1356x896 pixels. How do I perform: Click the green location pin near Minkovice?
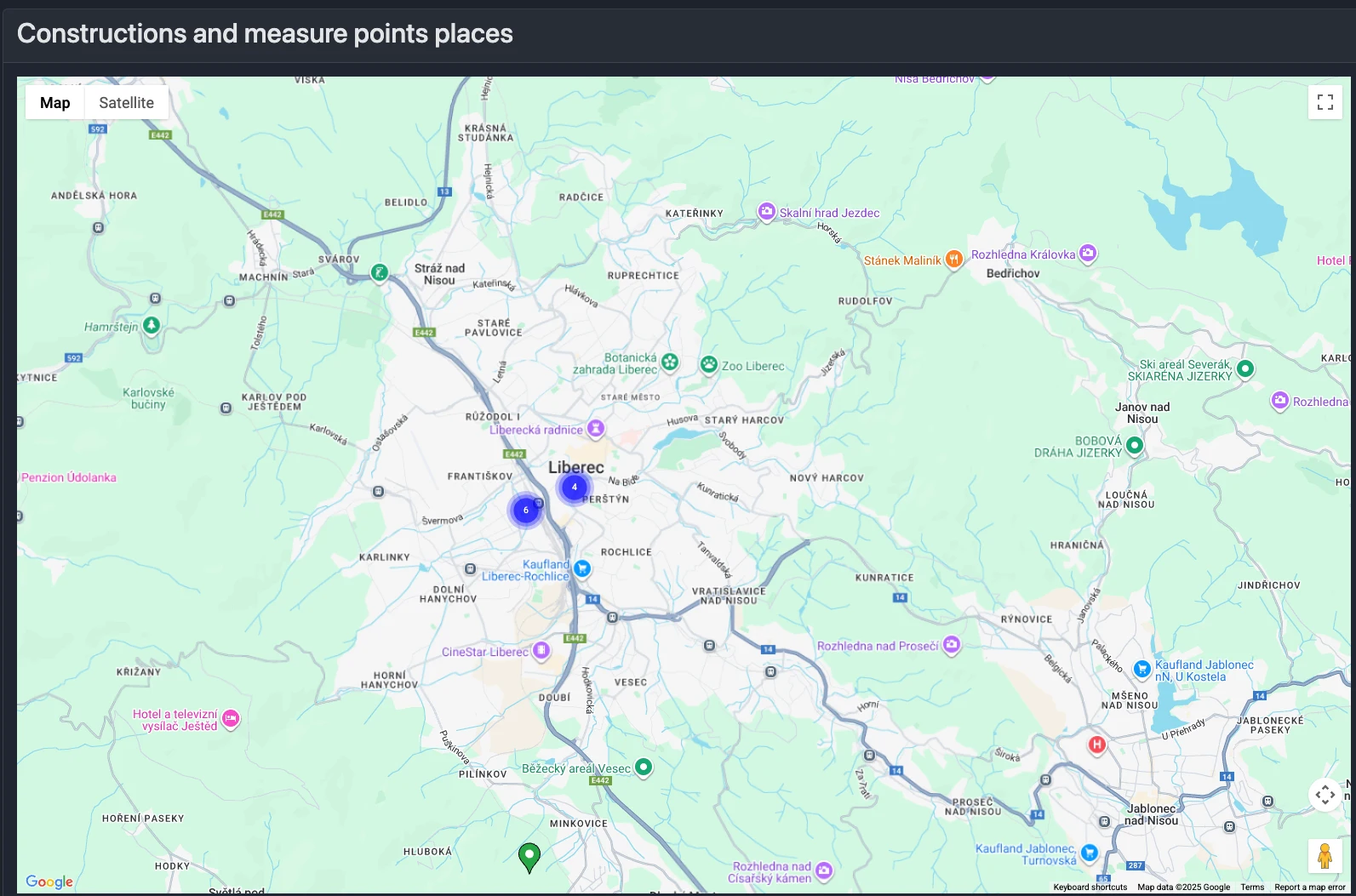pos(529,858)
